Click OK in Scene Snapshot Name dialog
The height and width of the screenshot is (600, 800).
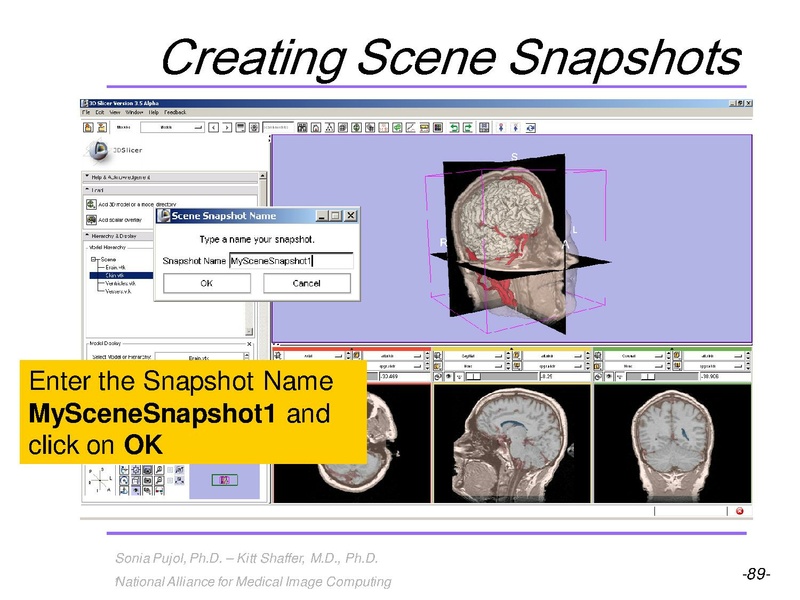[207, 283]
